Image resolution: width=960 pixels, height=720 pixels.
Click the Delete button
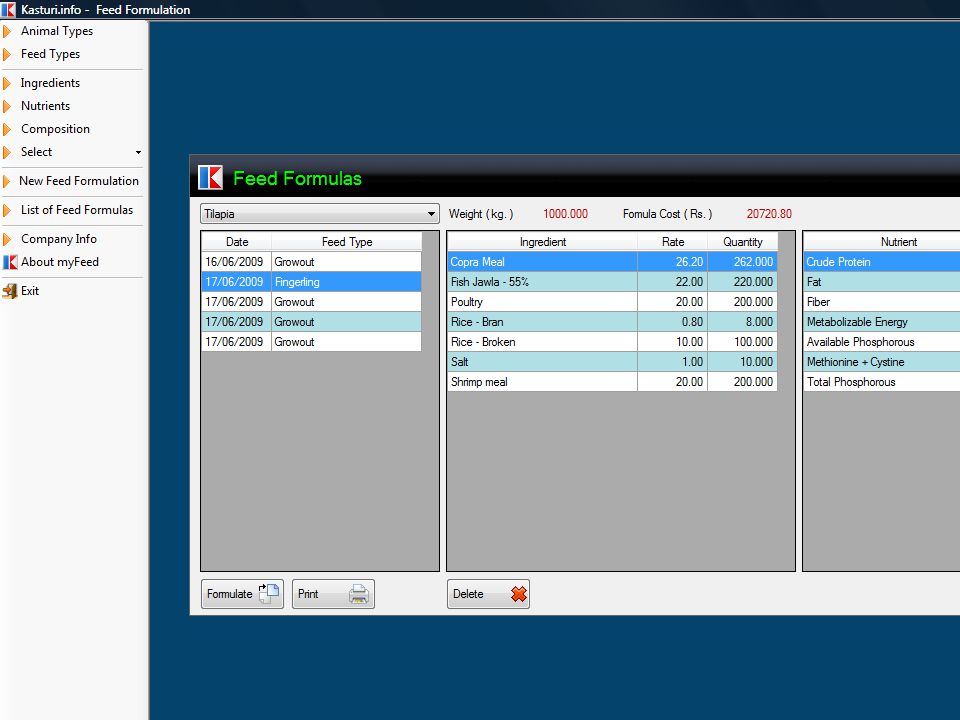click(488, 594)
